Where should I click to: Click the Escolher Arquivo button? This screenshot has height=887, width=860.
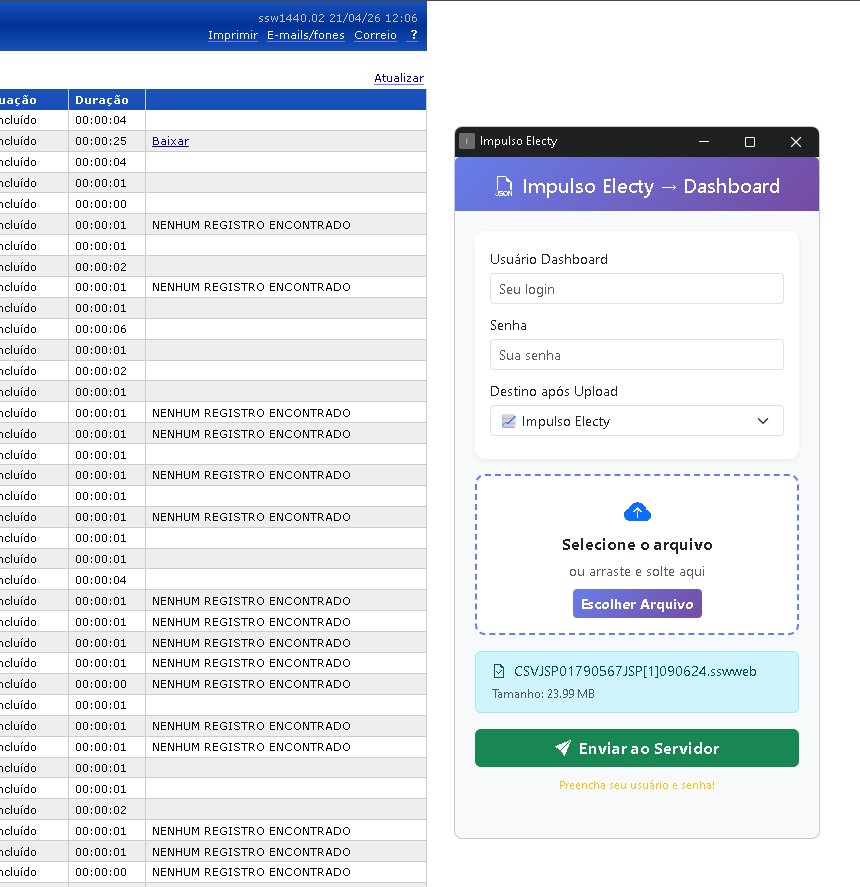[x=637, y=604]
